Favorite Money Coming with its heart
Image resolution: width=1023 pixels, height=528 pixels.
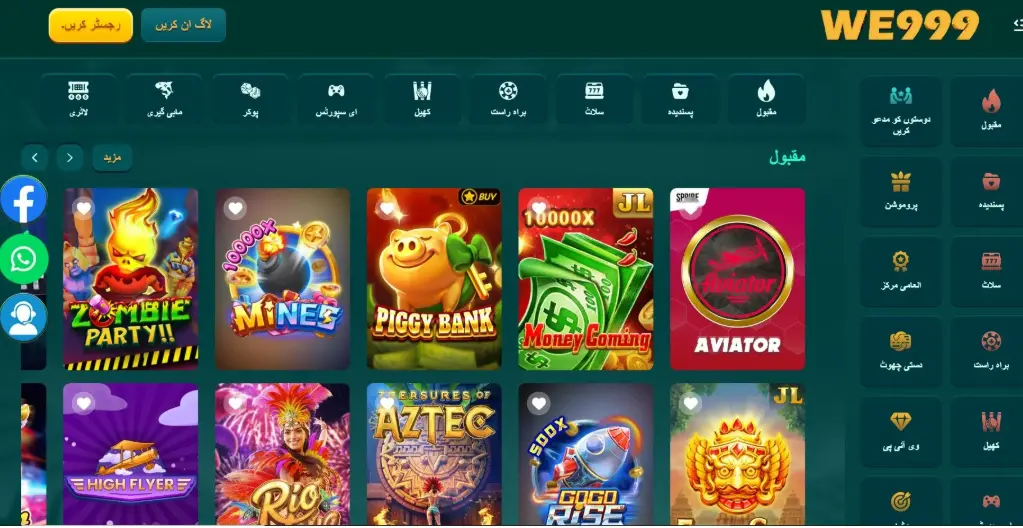[539, 208]
